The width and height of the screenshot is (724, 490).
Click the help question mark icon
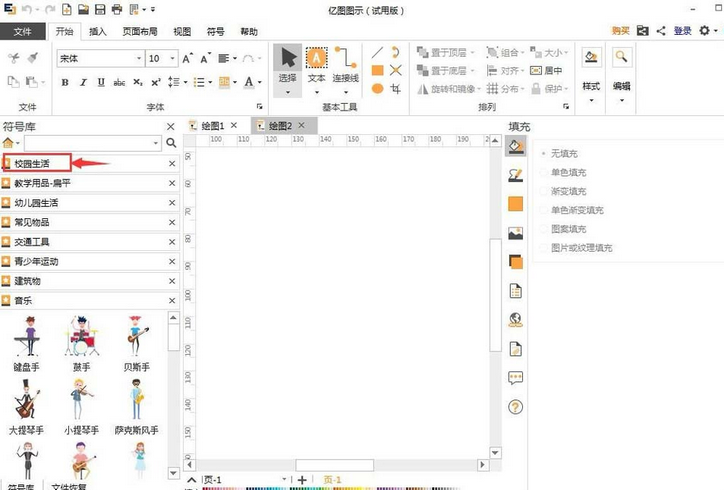(516, 407)
